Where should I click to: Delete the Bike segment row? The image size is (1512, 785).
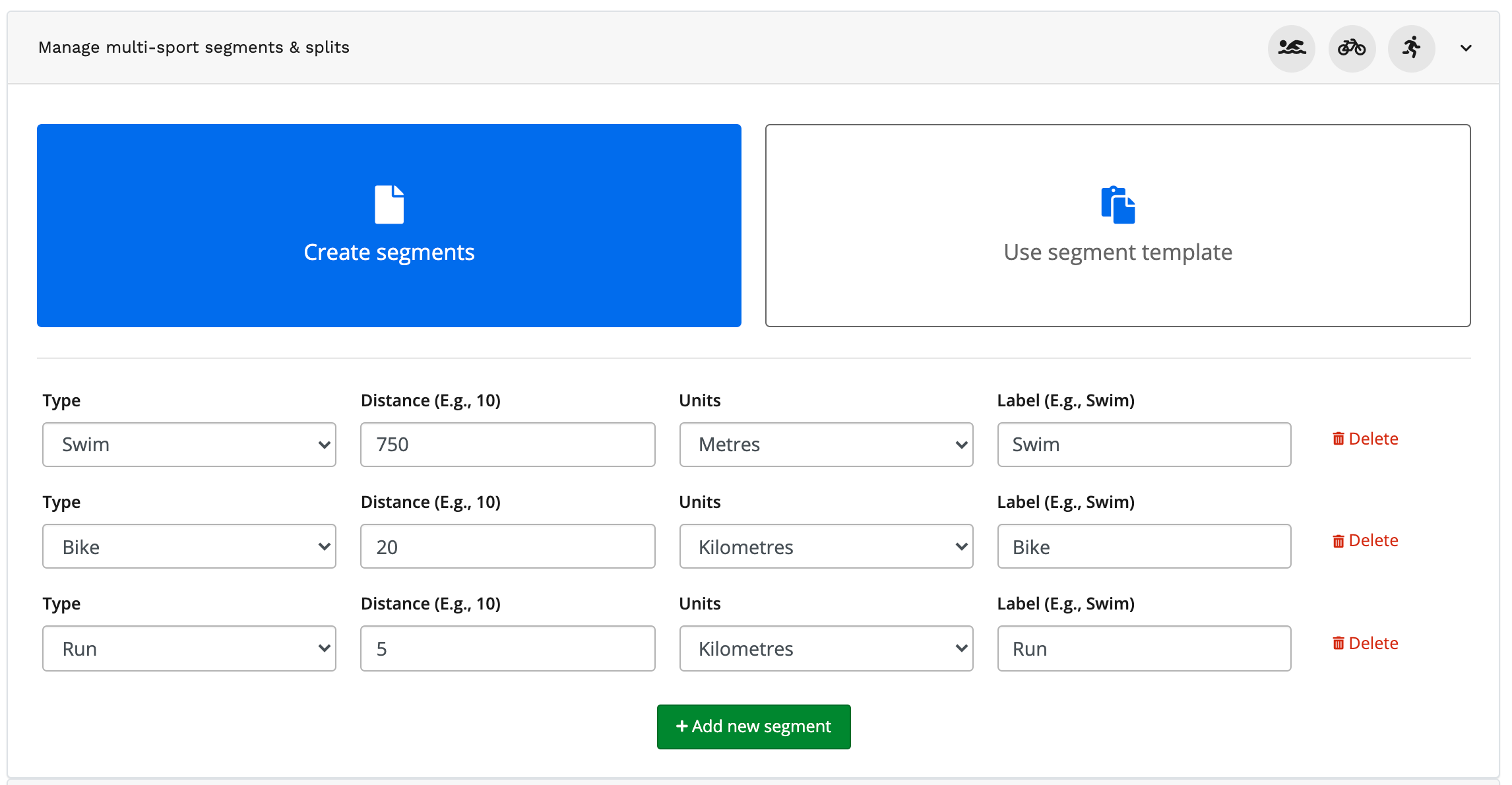1365,540
